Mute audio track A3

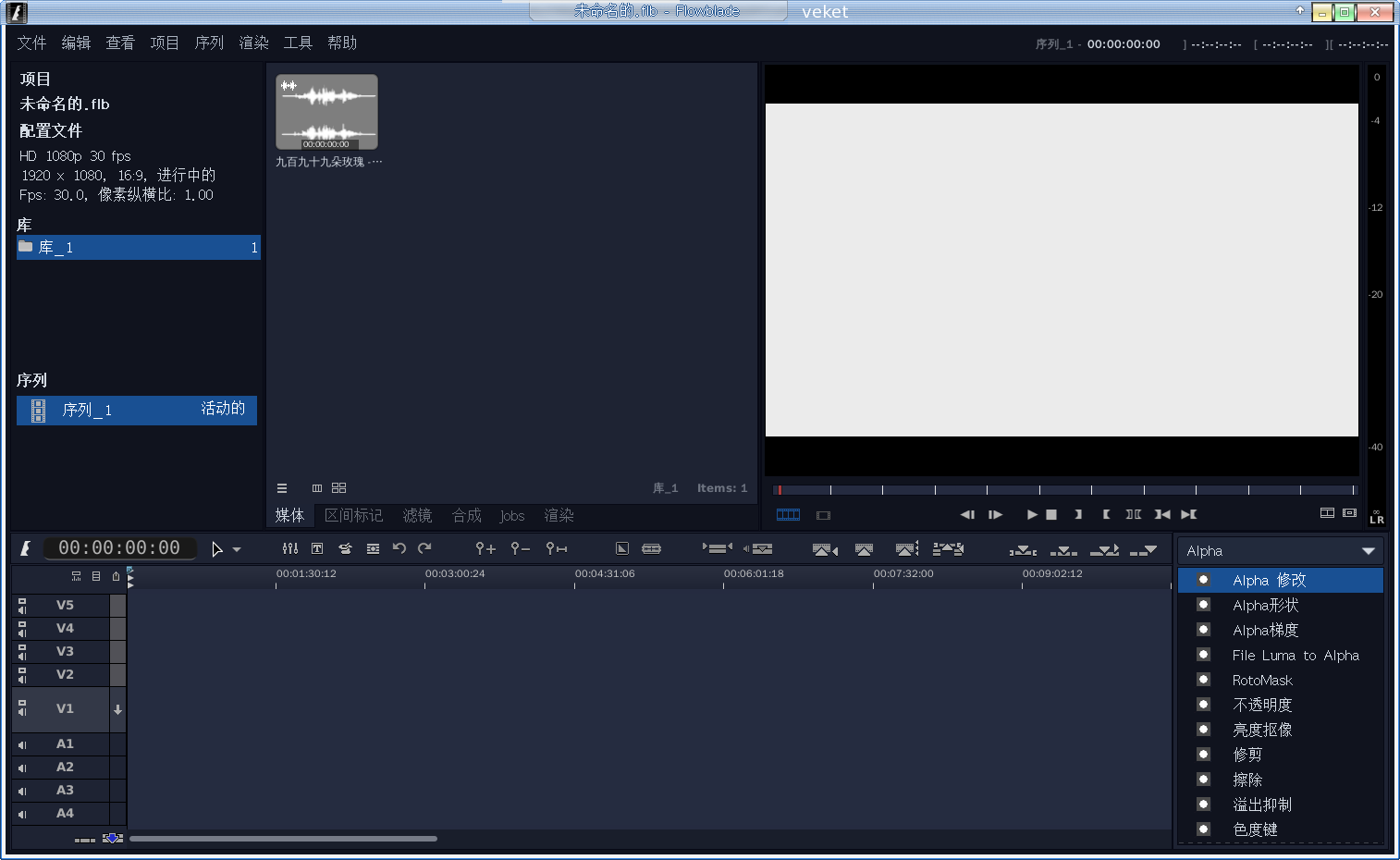pos(22,791)
